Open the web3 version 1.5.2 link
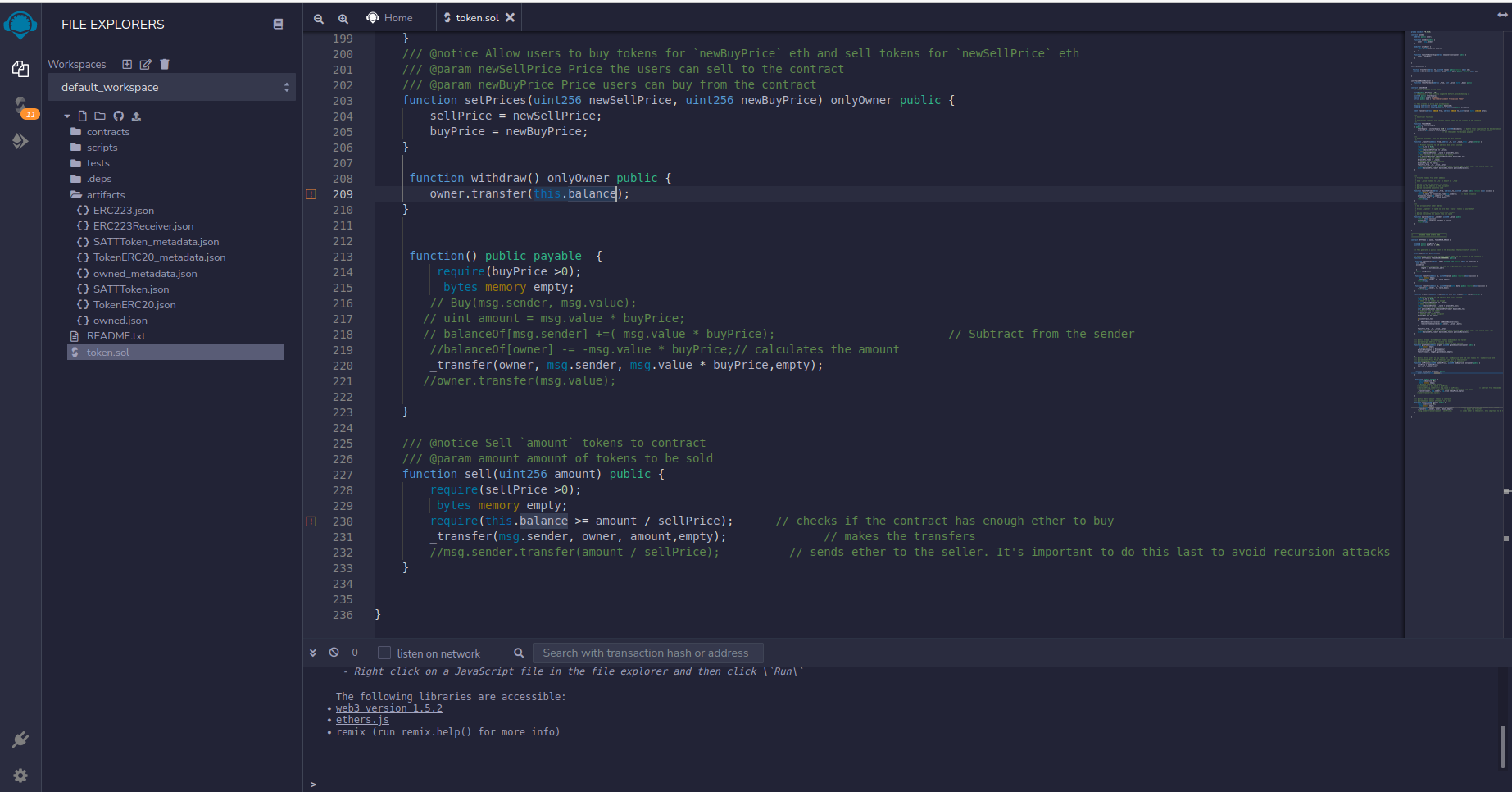 (x=388, y=708)
